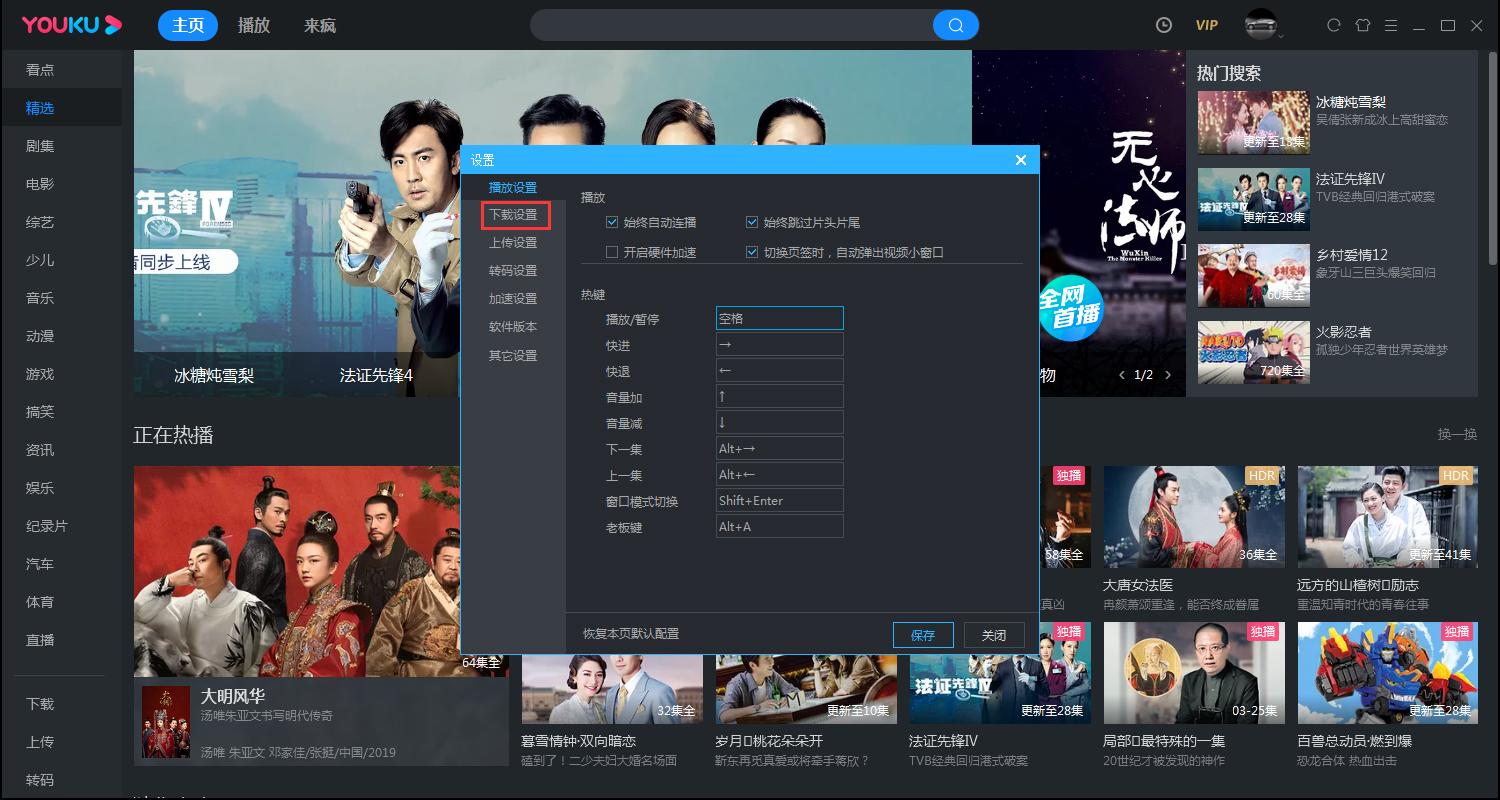Click the refresh icon in title bar

tap(1333, 25)
